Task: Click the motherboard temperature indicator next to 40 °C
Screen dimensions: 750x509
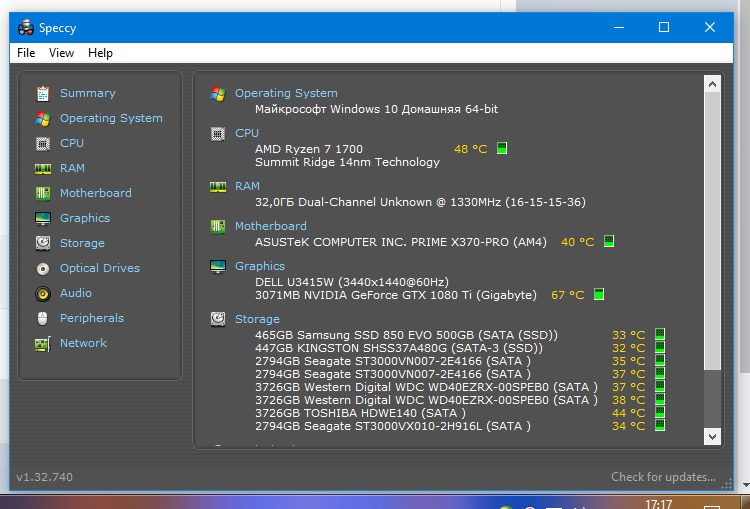Action: click(609, 241)
